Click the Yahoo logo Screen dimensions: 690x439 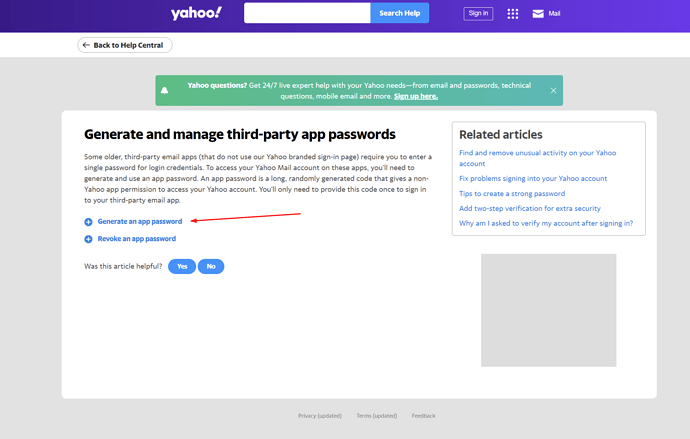coord(196,13)
